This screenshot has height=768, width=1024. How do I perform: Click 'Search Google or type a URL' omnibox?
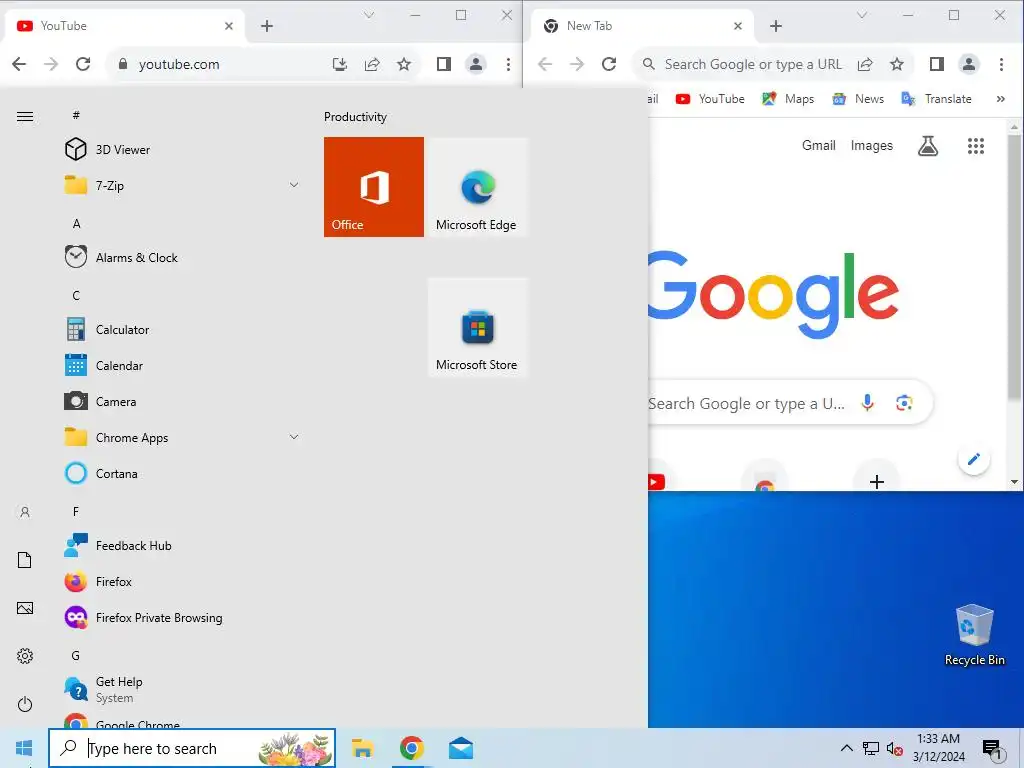click(x=753, y=64)
